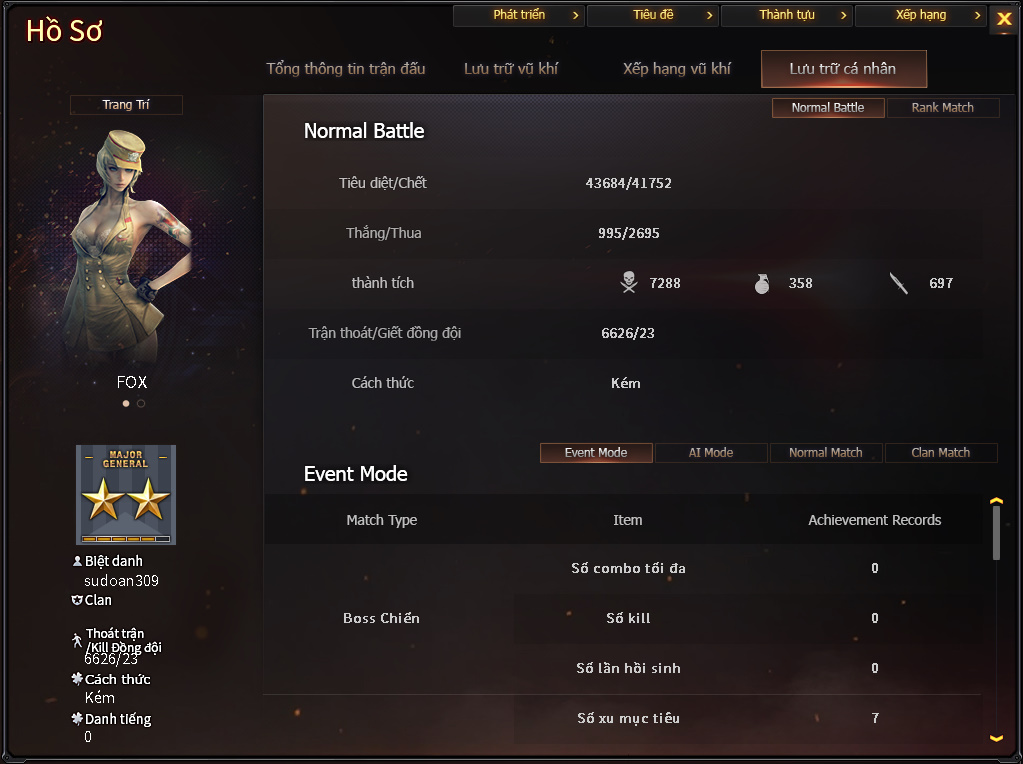Click the Major General rank badge
This screenshot has height=764, width=1023.
126,495
